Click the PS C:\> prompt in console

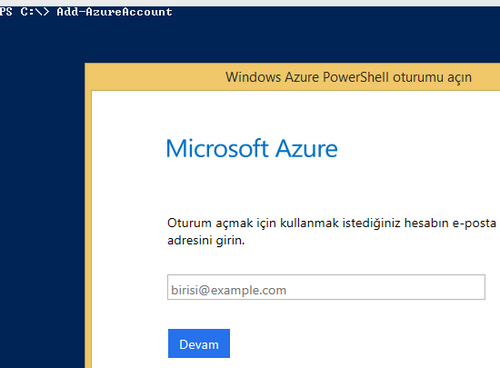pyautogui.click(x=25, y=12)
